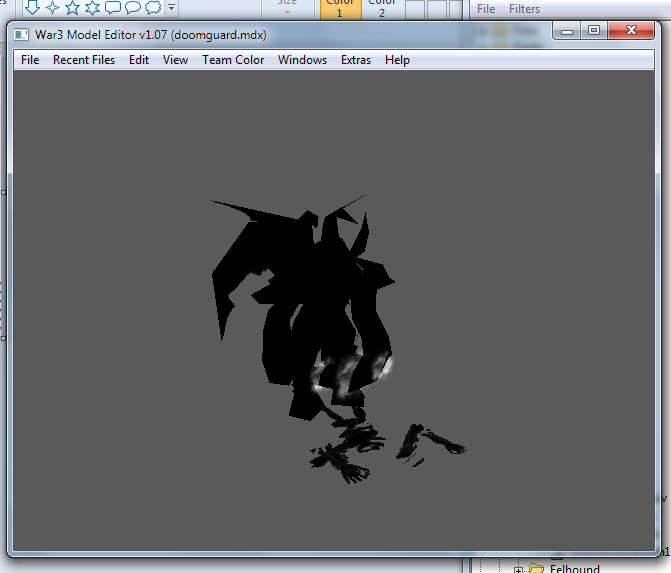Image resolution: width=671 pixels, height=573 pixels.
Task: Expand the Felhound folder tree node
Action: (x=518, y=569)
